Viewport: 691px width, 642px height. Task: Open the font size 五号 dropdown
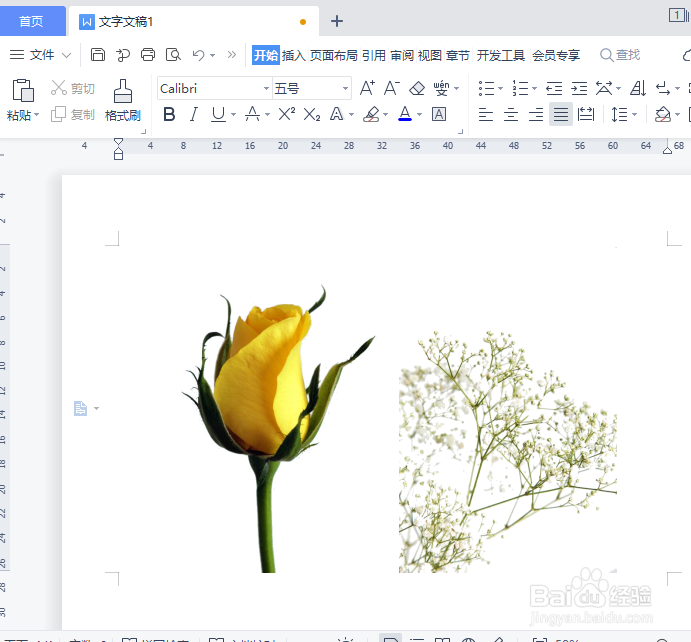tap(346, 89)
